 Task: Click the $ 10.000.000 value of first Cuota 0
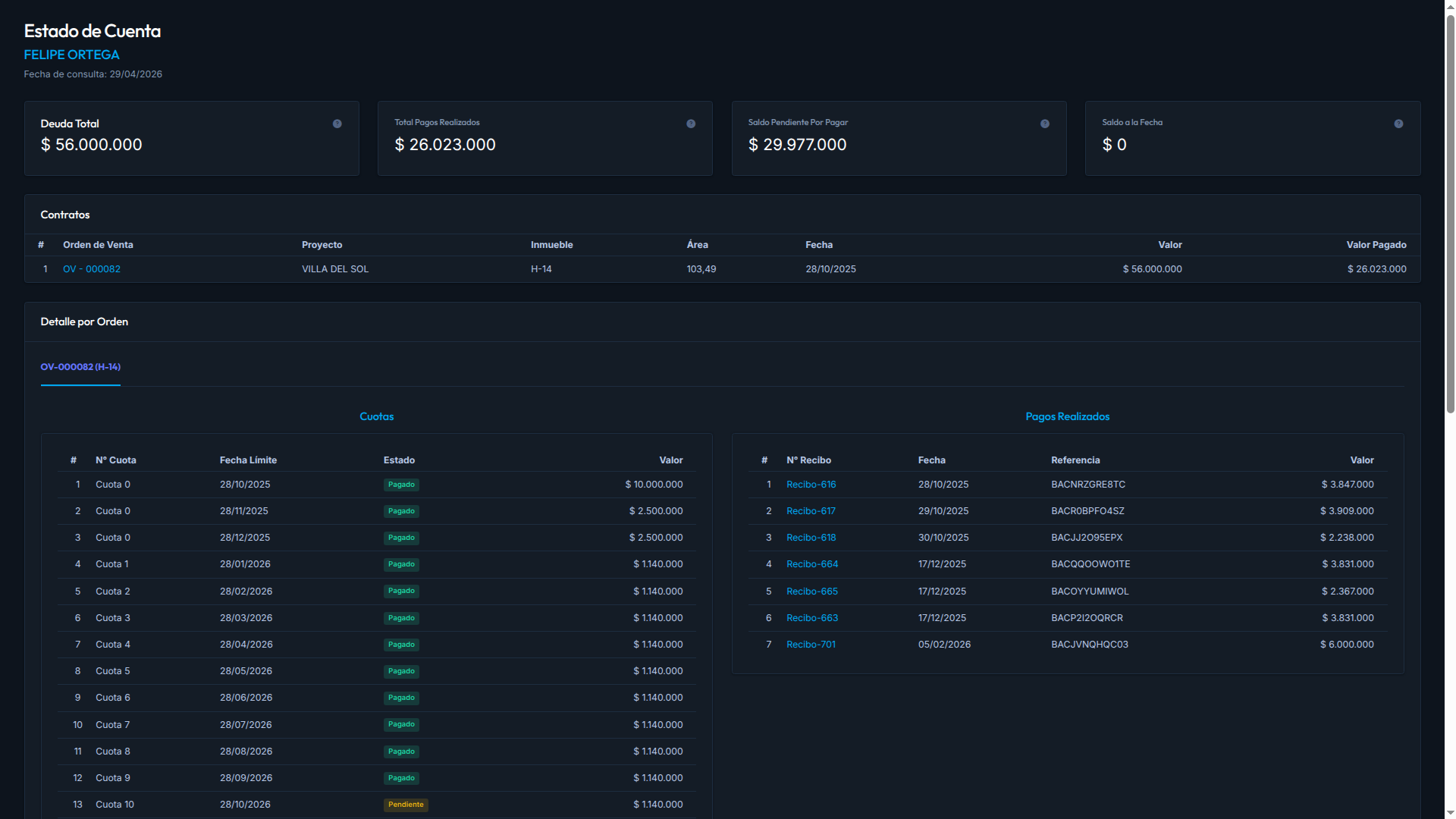point(654,485)
